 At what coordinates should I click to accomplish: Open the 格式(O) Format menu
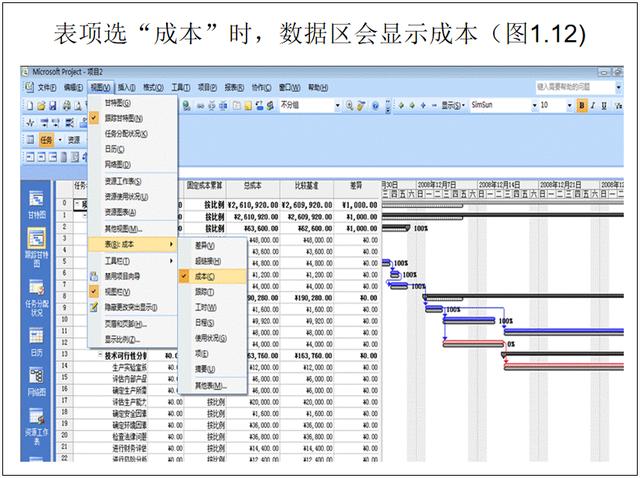click(x=153, y=87)
